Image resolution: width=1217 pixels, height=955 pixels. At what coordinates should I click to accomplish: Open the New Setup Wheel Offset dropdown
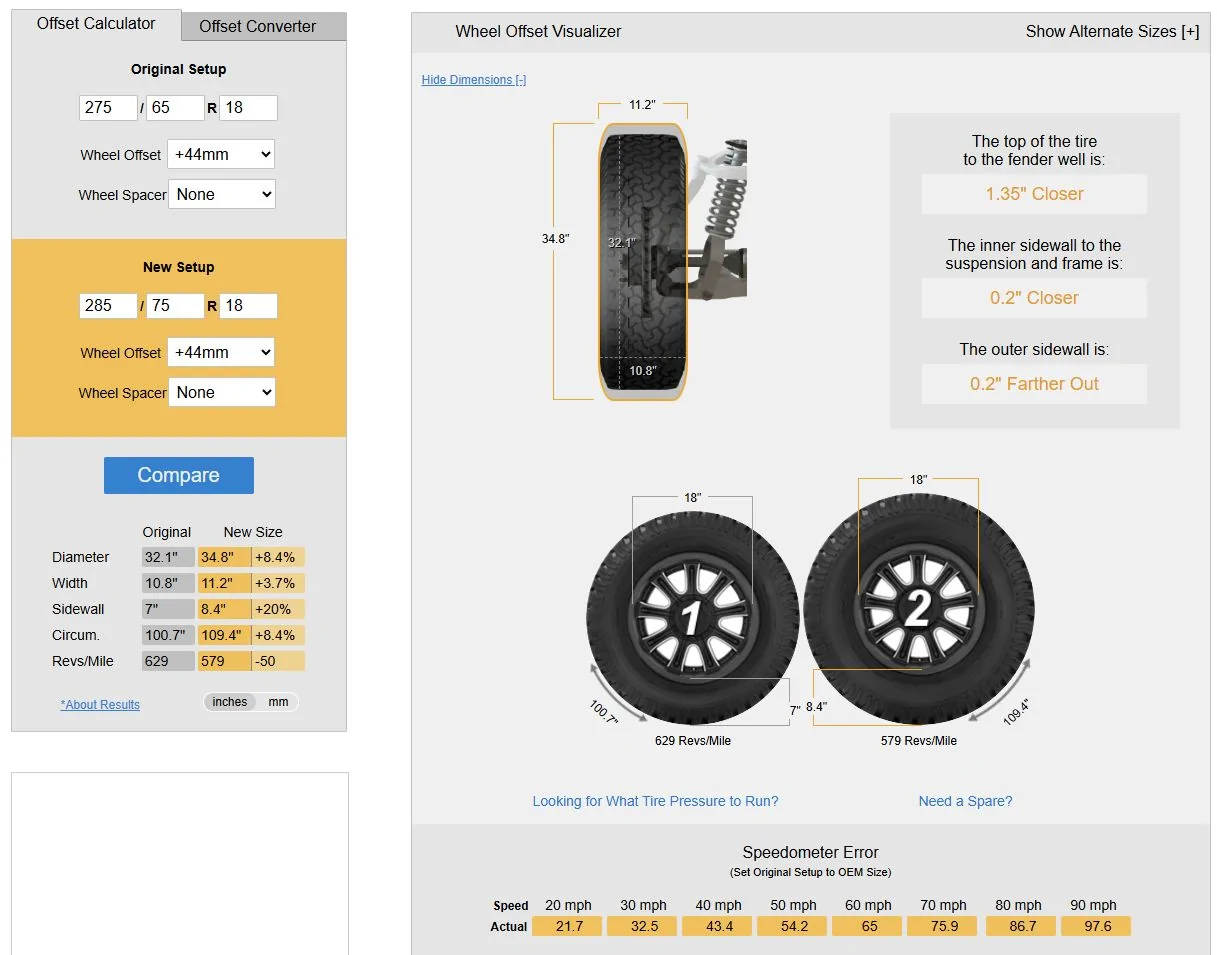(220, 352)
